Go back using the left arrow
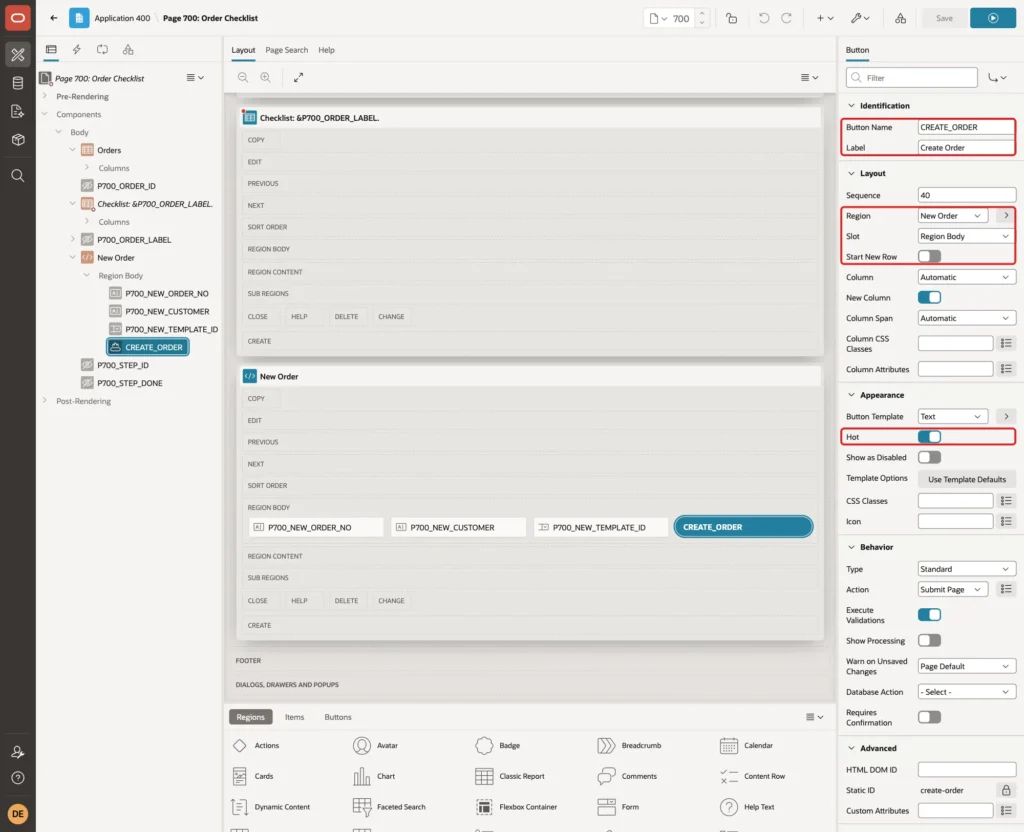The width and height of the screenshot is (1024, 832). coord(54,18)
